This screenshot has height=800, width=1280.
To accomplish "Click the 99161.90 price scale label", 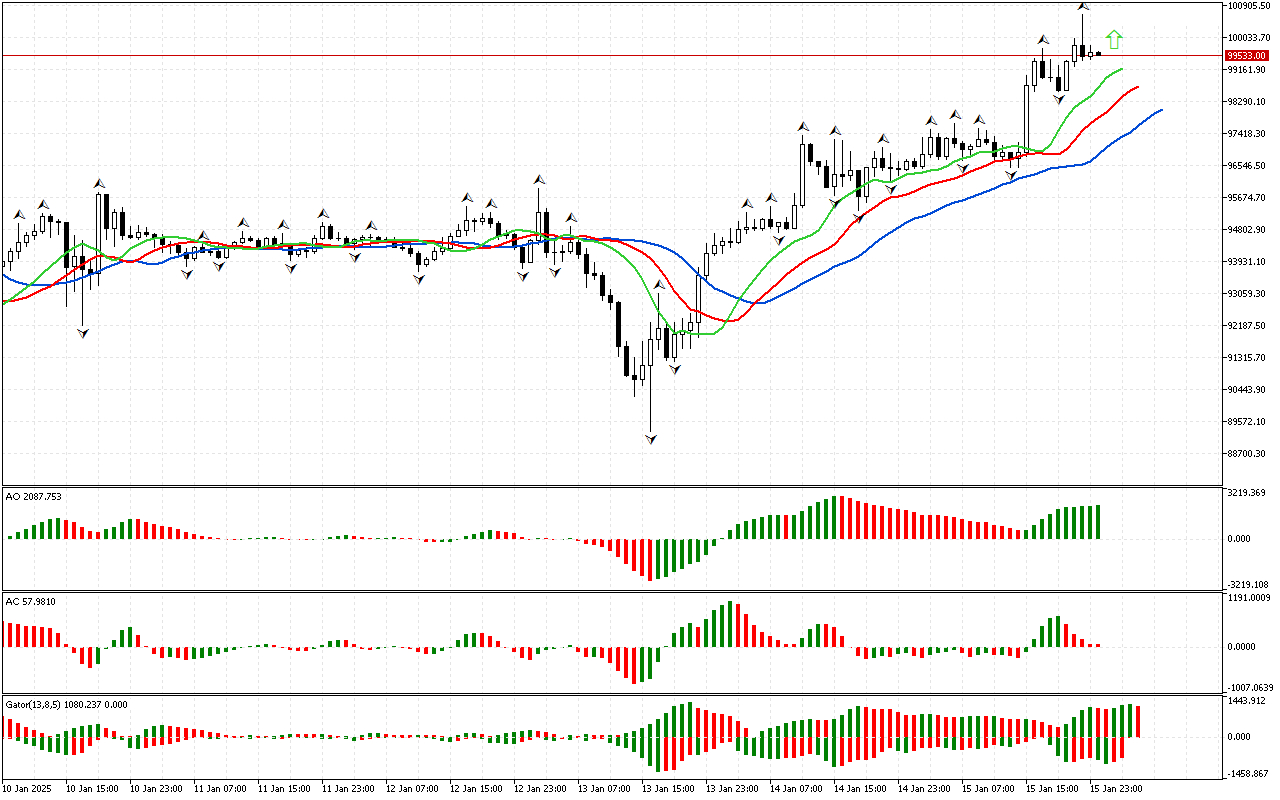I will point(1247,70).
